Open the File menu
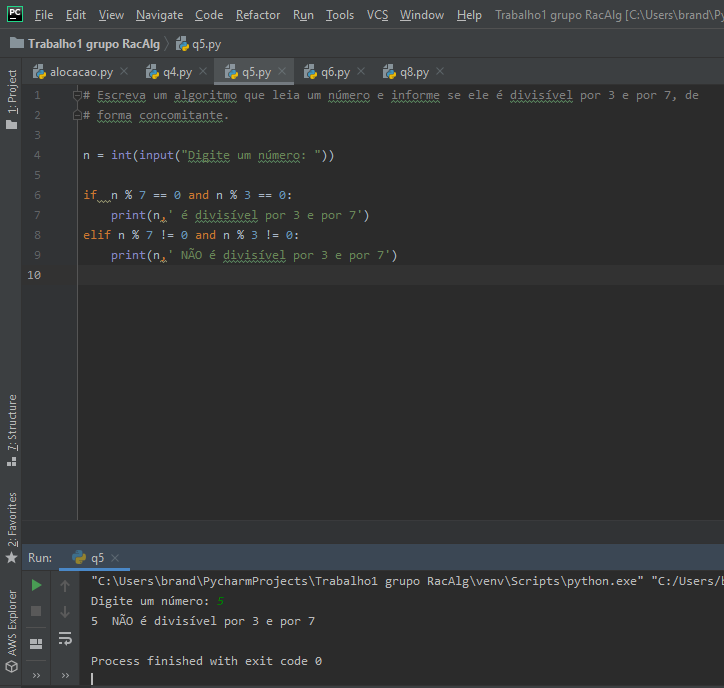The width and height of the screenshot is (724, 688). click(44, 15)
